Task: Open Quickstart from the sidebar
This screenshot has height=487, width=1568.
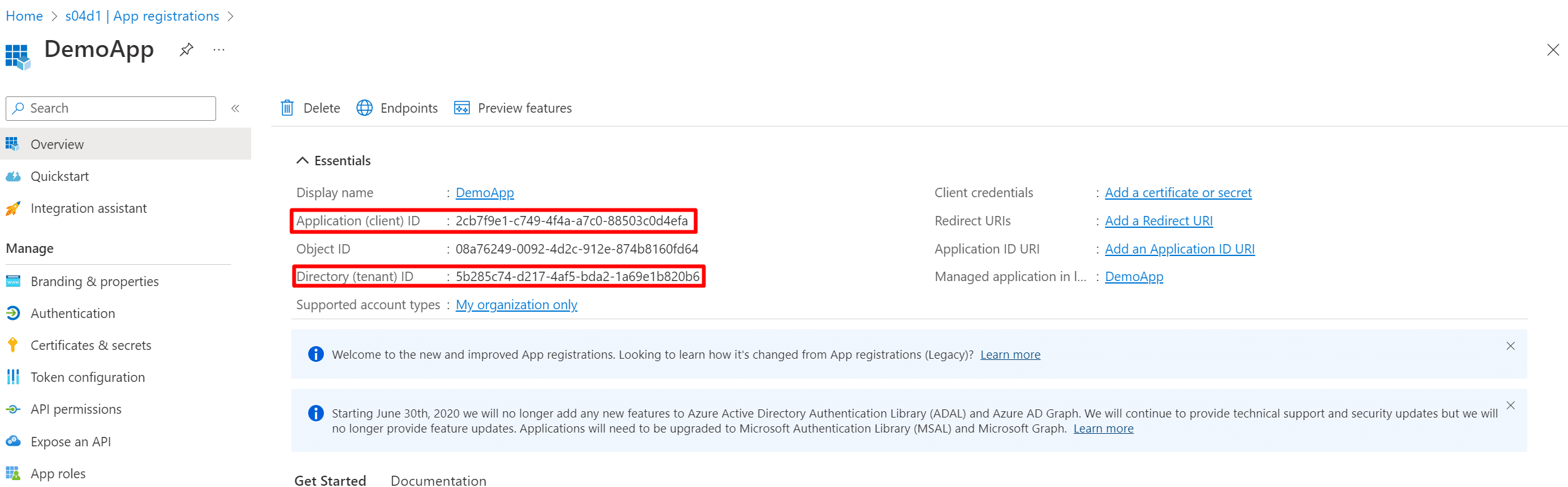Action: coord(60,177)
